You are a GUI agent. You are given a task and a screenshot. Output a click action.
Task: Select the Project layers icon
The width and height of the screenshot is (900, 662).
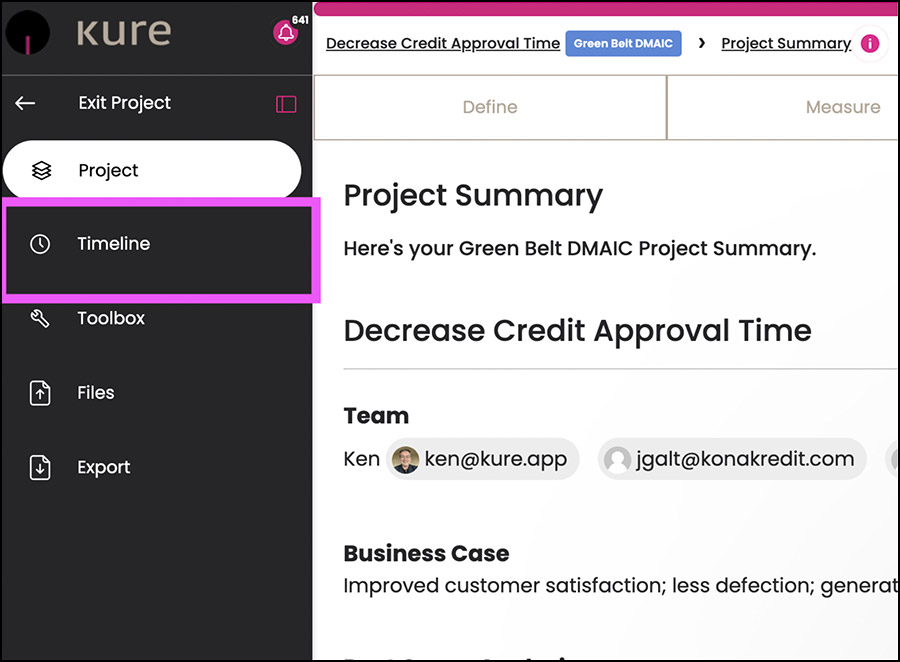(x=41, y=171)
